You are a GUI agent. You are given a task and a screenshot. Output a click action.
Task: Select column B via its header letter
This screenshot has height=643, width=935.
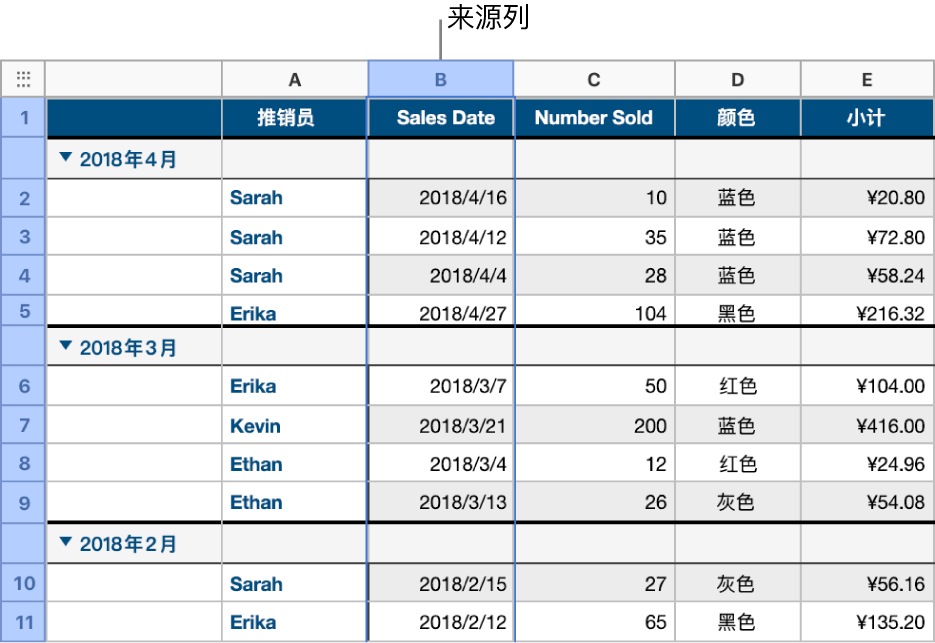click(x=440, y=78)
